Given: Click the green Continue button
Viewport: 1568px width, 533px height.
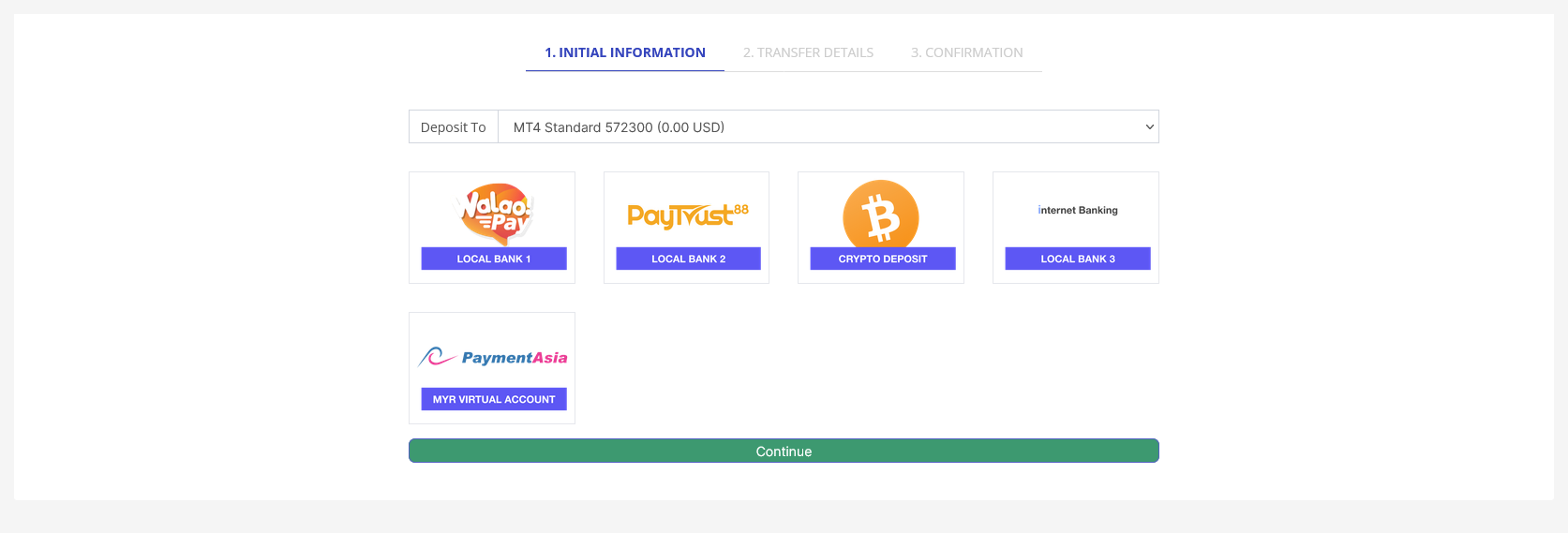Looking at the screenshot, I should click(784, 451).
